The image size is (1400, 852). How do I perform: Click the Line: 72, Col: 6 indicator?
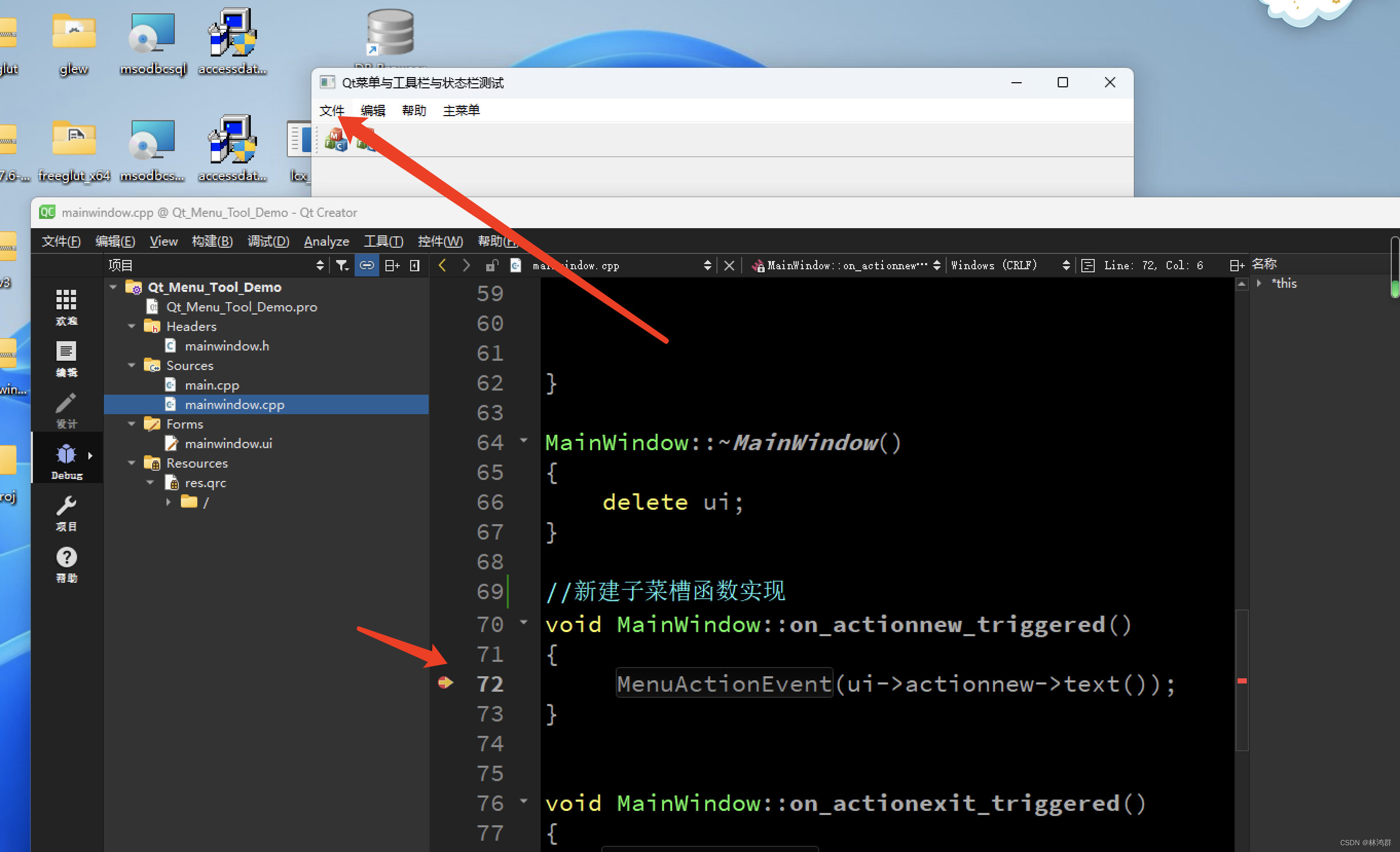tap(1153, 265)
